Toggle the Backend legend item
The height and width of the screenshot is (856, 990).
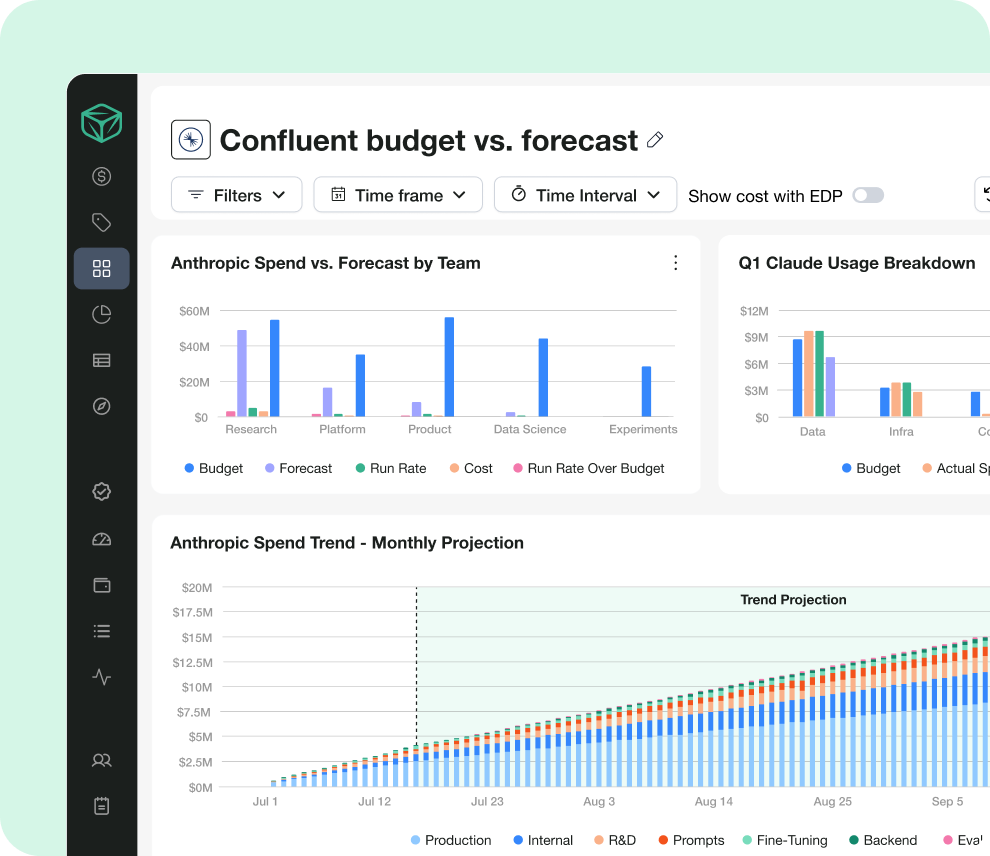click(x=883, y=840)
